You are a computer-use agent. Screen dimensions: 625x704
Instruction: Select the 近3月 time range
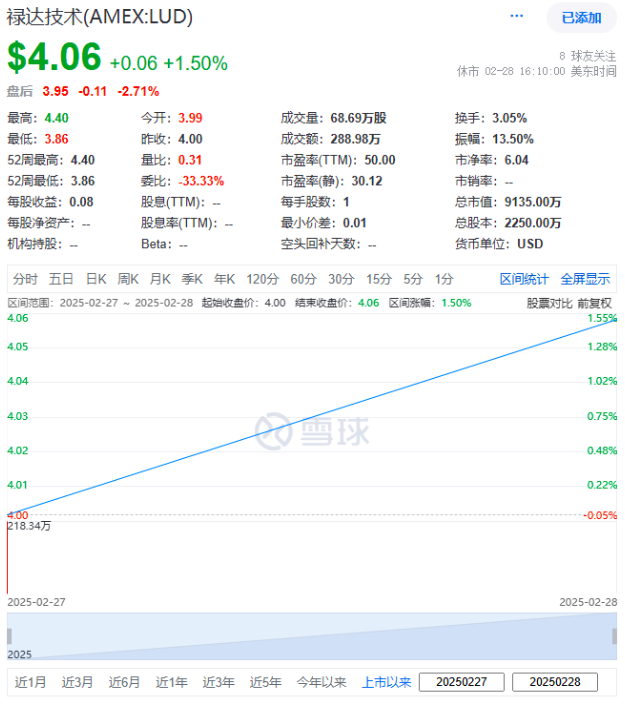pos(77,682)
